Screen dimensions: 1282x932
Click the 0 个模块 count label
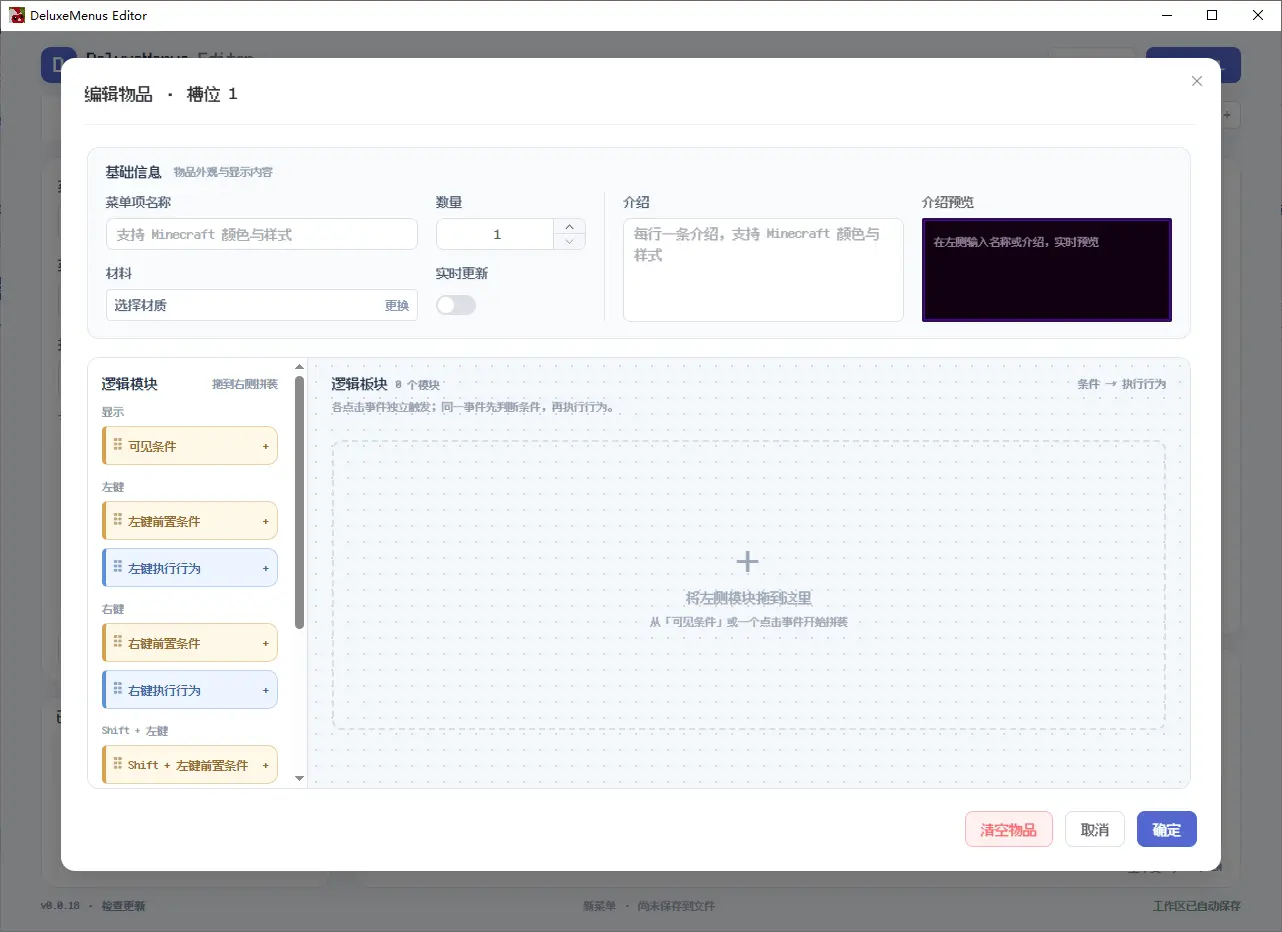coord(417,385)
